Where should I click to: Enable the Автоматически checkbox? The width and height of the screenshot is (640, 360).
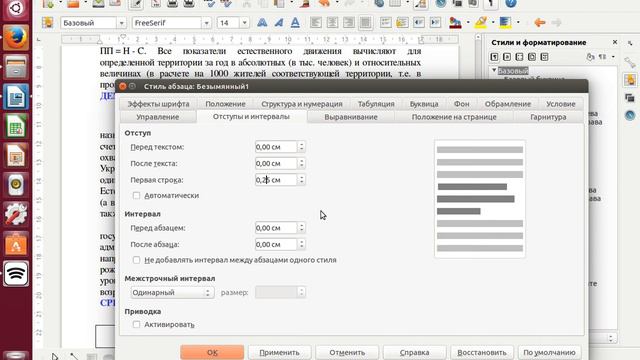(136, 196)
